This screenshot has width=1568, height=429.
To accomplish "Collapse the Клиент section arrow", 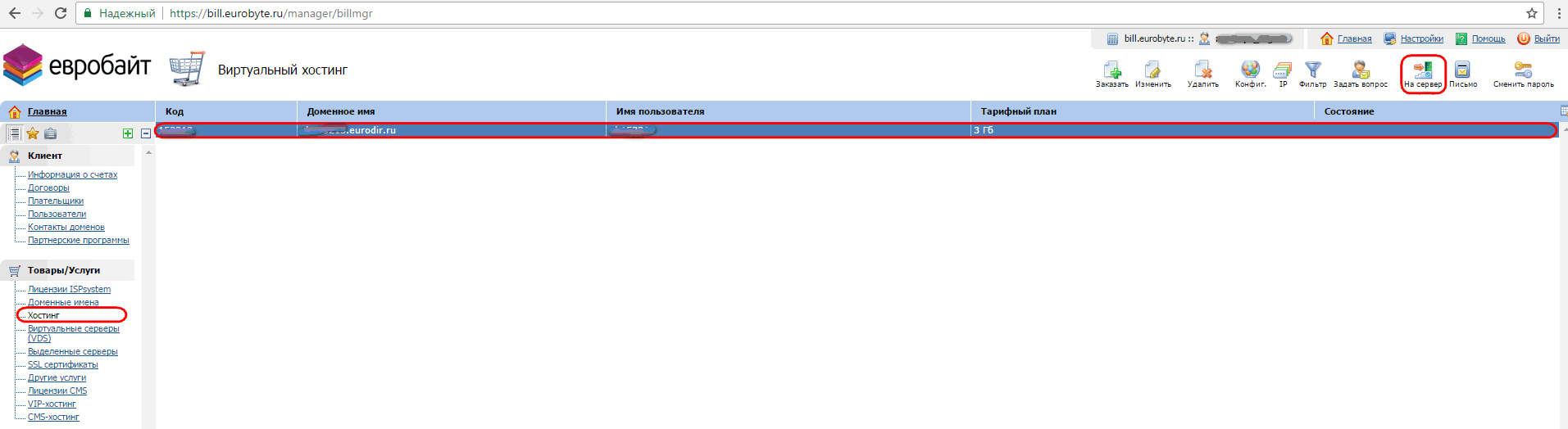I will (x=148, y=153).
